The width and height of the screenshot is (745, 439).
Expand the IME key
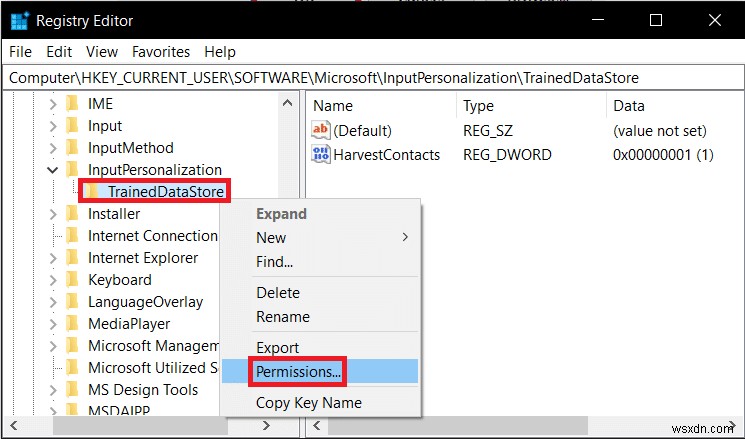click(53, 104)
